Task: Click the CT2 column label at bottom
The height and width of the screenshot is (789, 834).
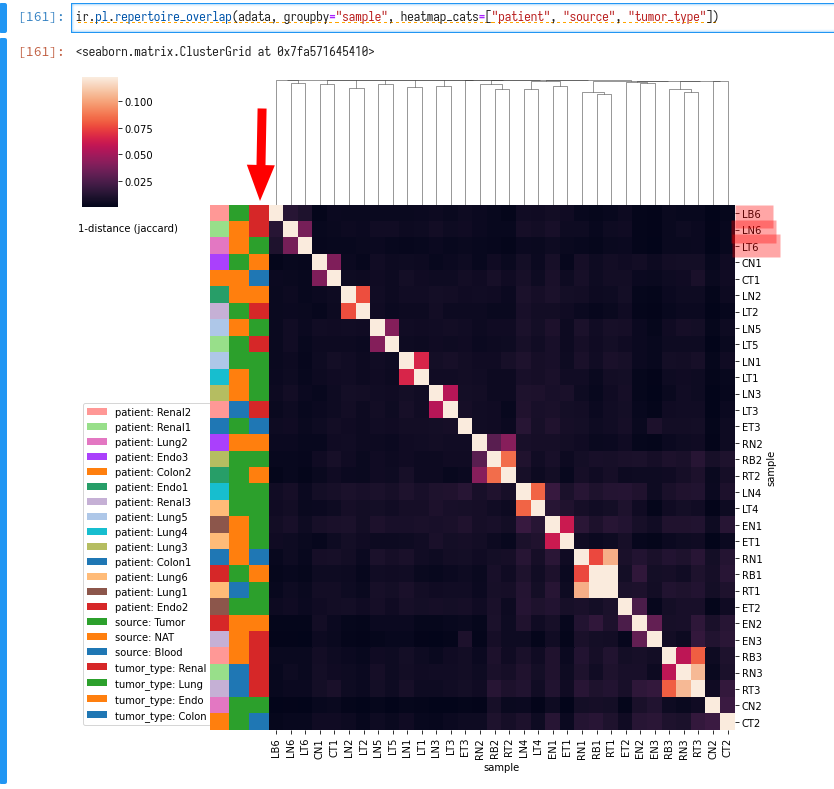Action: 727,748
